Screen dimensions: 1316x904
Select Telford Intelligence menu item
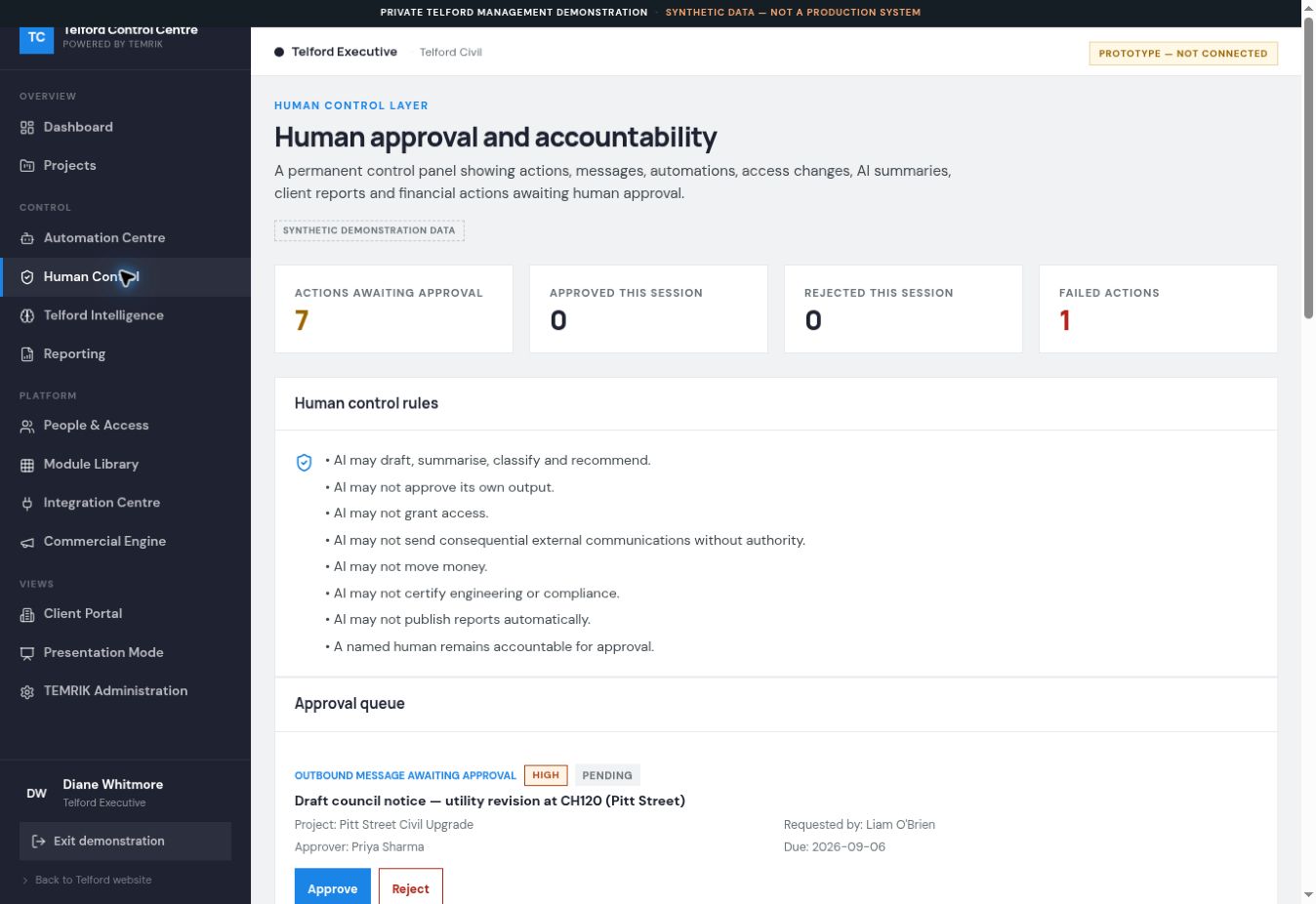[125, 315]
